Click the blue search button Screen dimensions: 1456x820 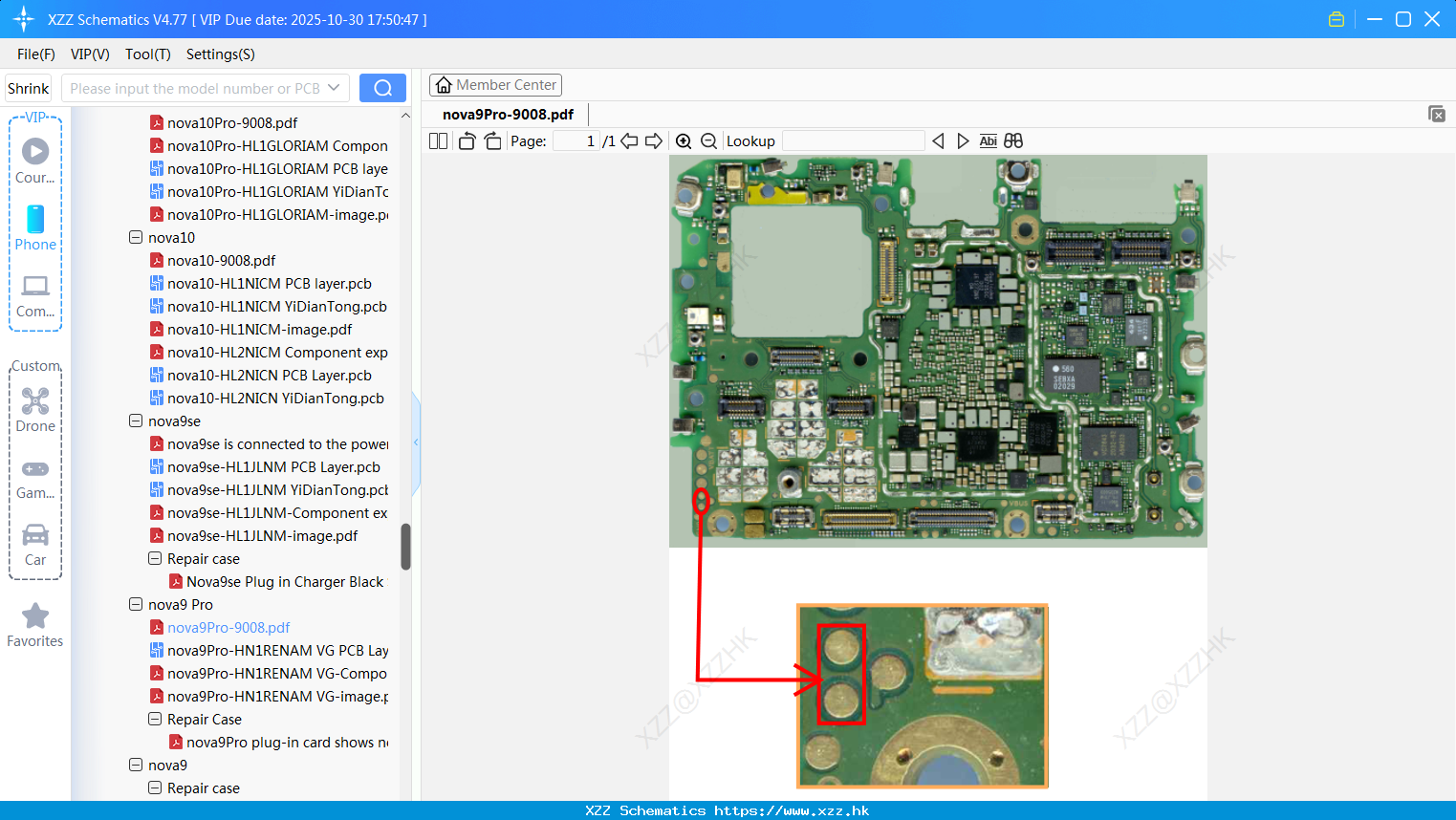click(382, 88)
